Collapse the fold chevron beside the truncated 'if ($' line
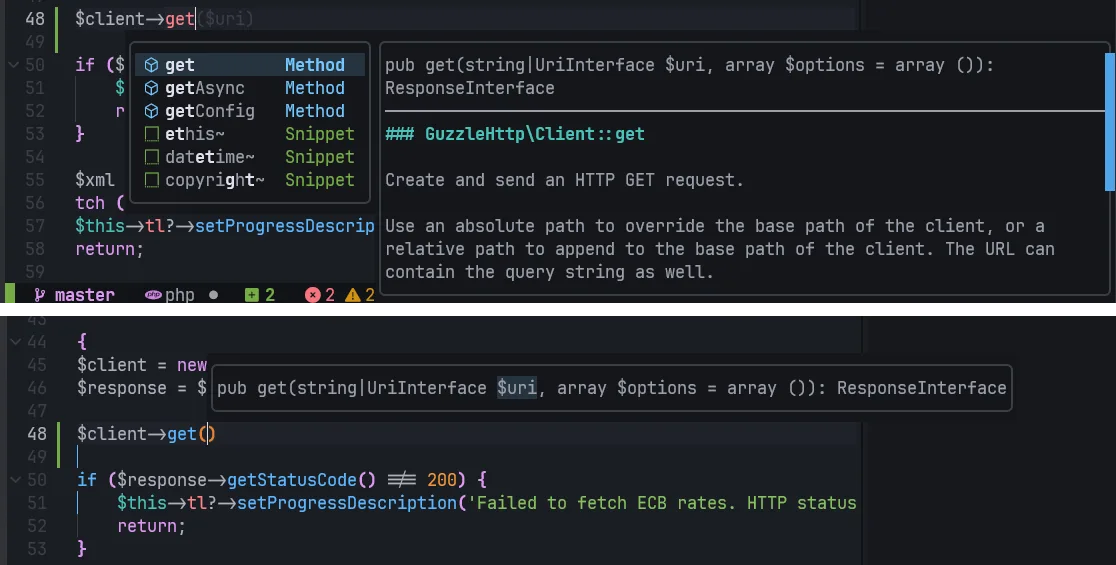Screen dimensions: 1116x565 pos(14,65)
